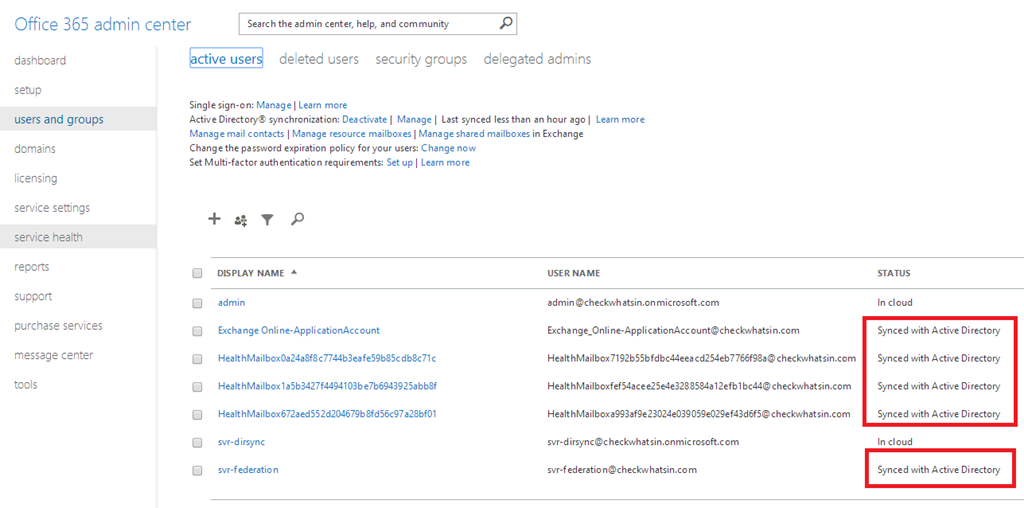Tick the svr-dirsync user checkbox
This screenshot has width=1024, height=508.
click(197, 442)
